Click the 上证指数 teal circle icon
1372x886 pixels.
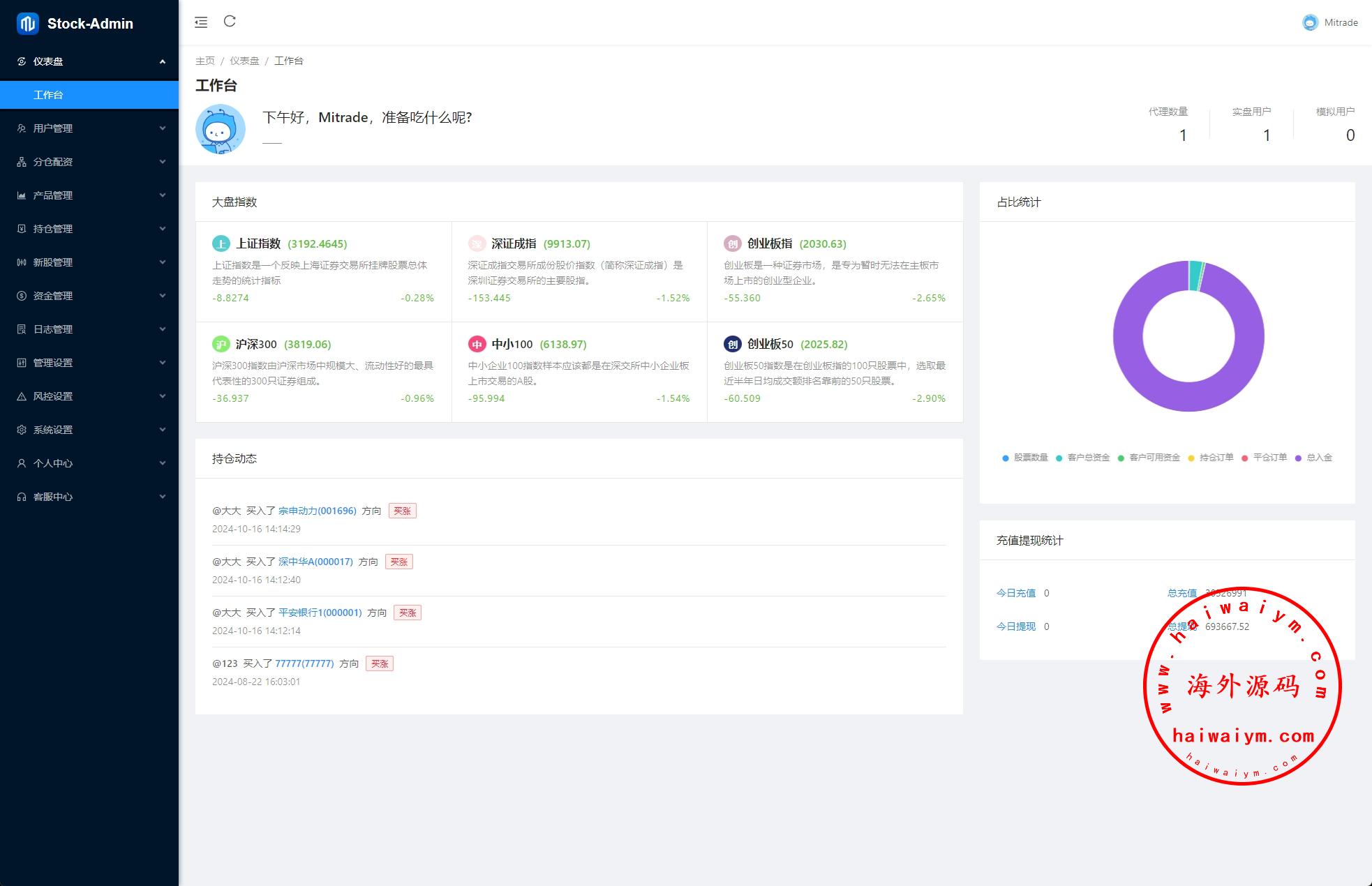pos(221,243)
